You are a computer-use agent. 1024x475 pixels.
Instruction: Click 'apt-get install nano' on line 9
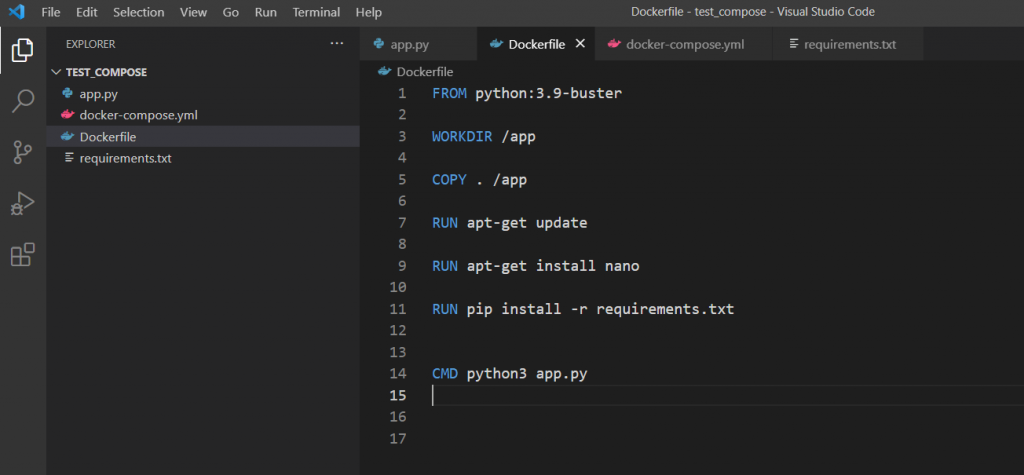(x=553, y=266)
